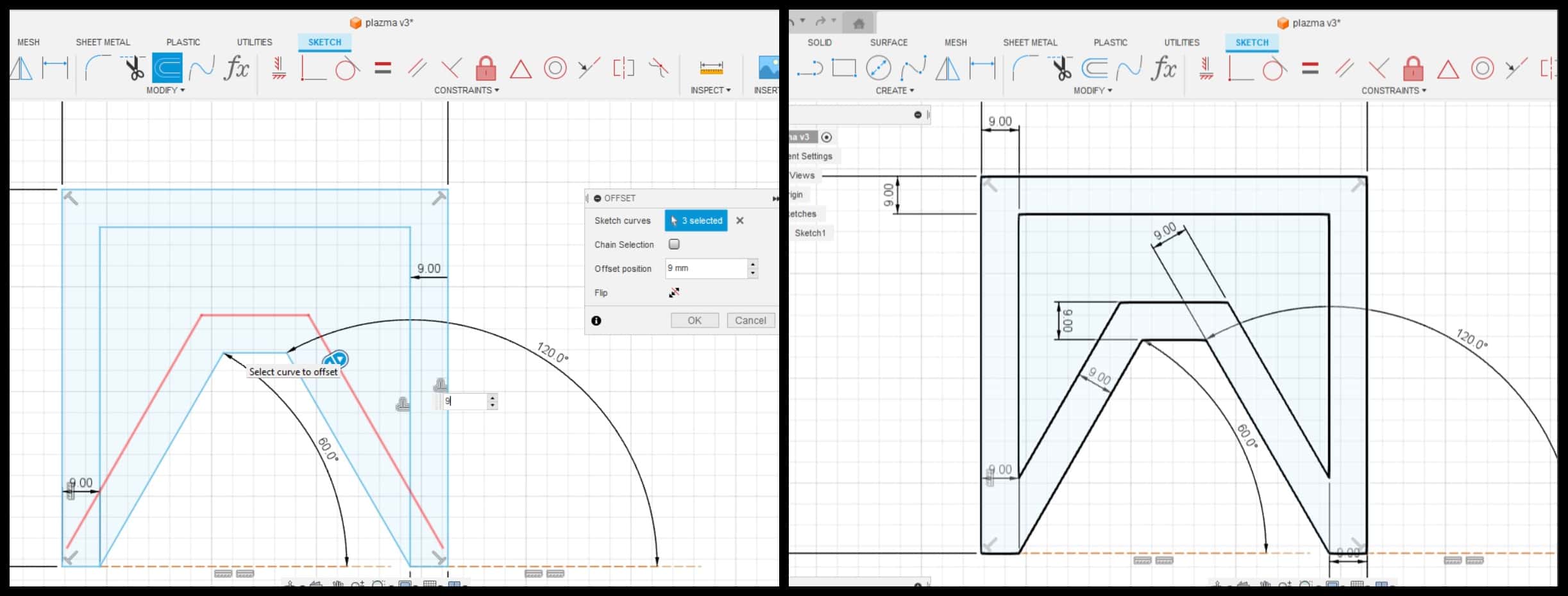The image size is (1568, 596).
Task: Switch to SURFACE tab in right screenshot
Action: [889, 42]
